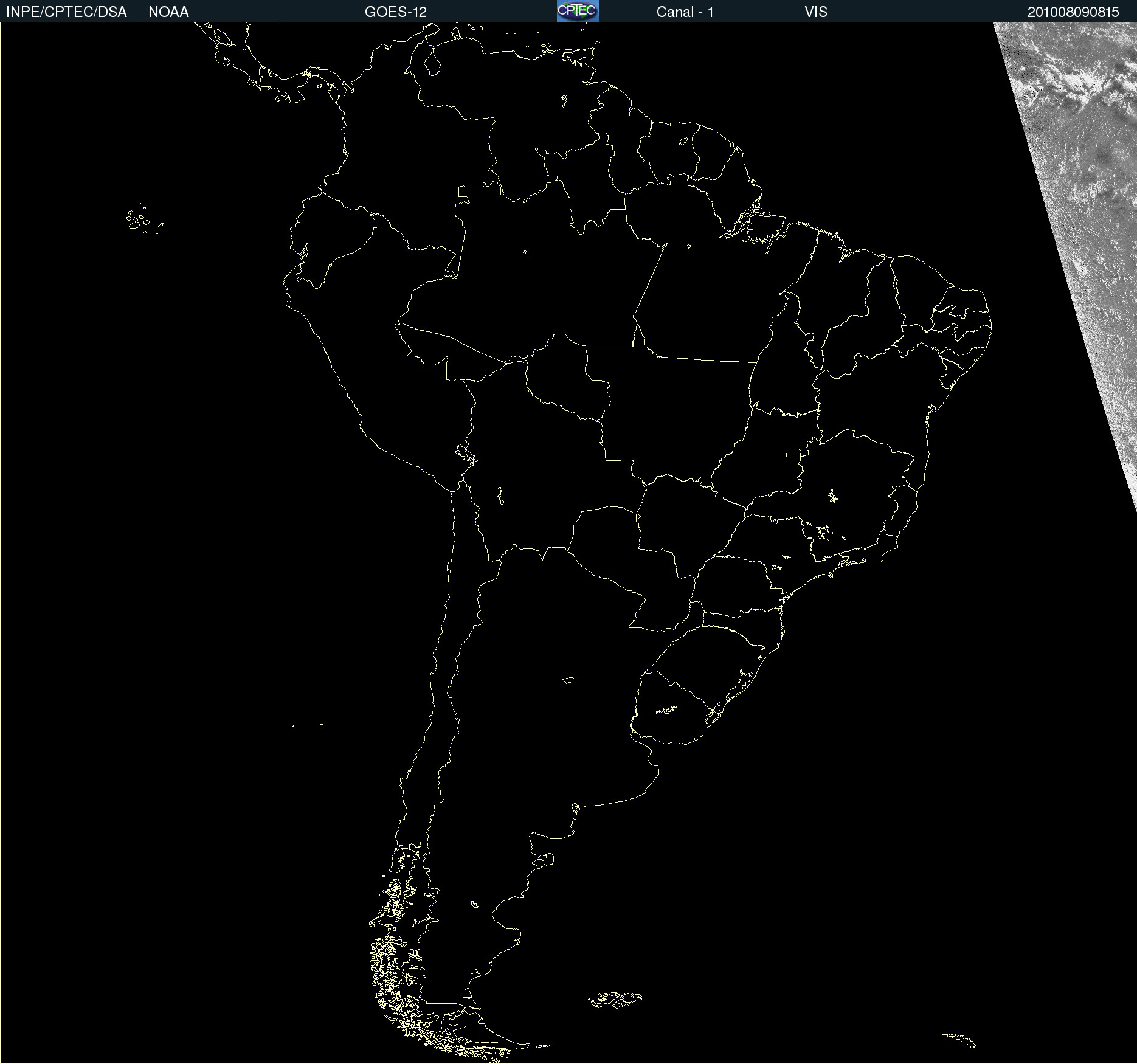Click the NOAA label in the header
This screenshot has width=1137, height=1064.
tap(168, 12)
